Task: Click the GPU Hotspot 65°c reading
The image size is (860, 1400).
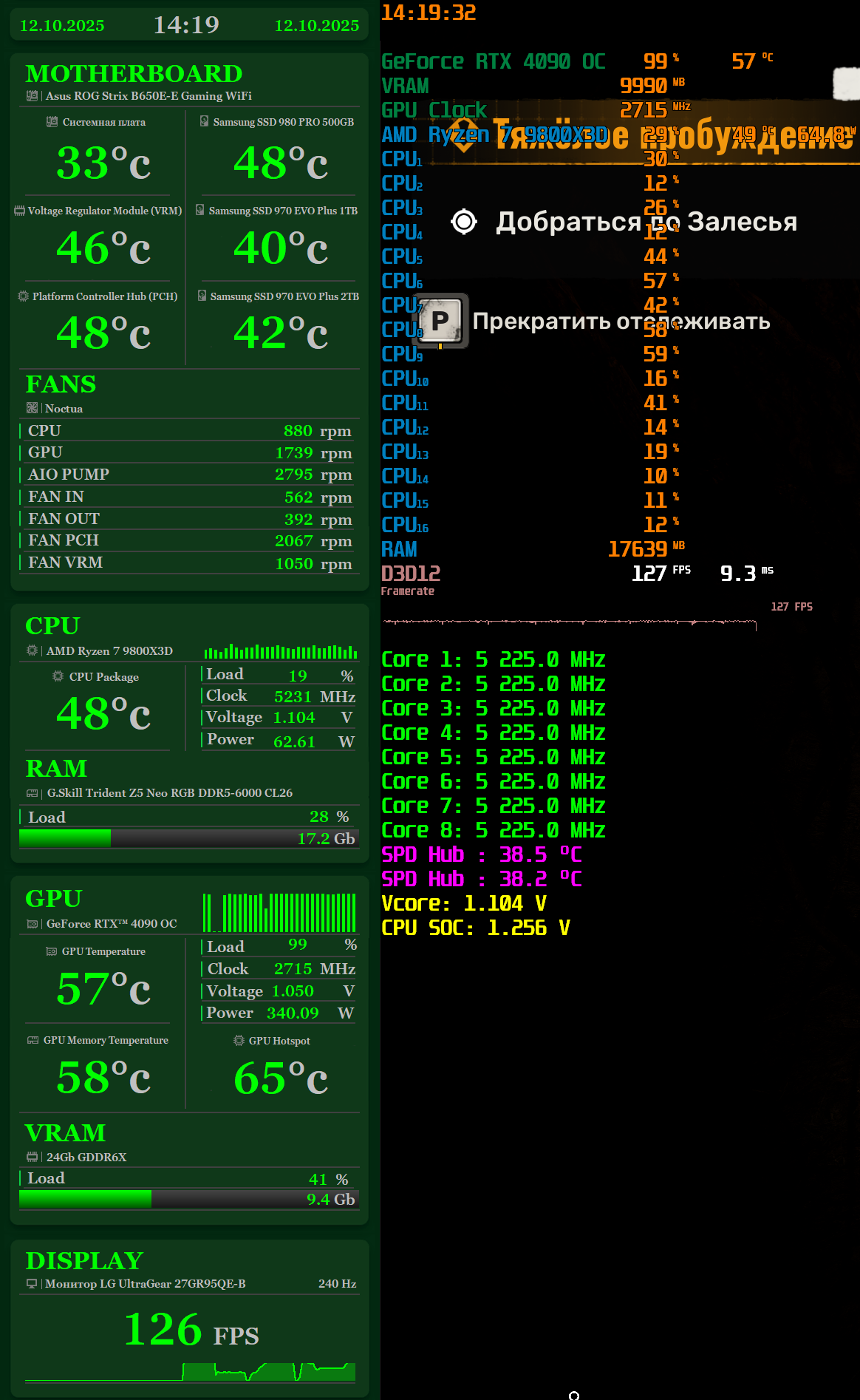Action: point(281,1078)
